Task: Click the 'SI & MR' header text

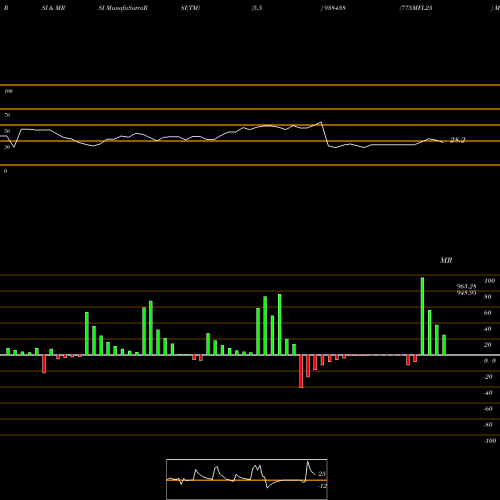Action: point(53,8)
